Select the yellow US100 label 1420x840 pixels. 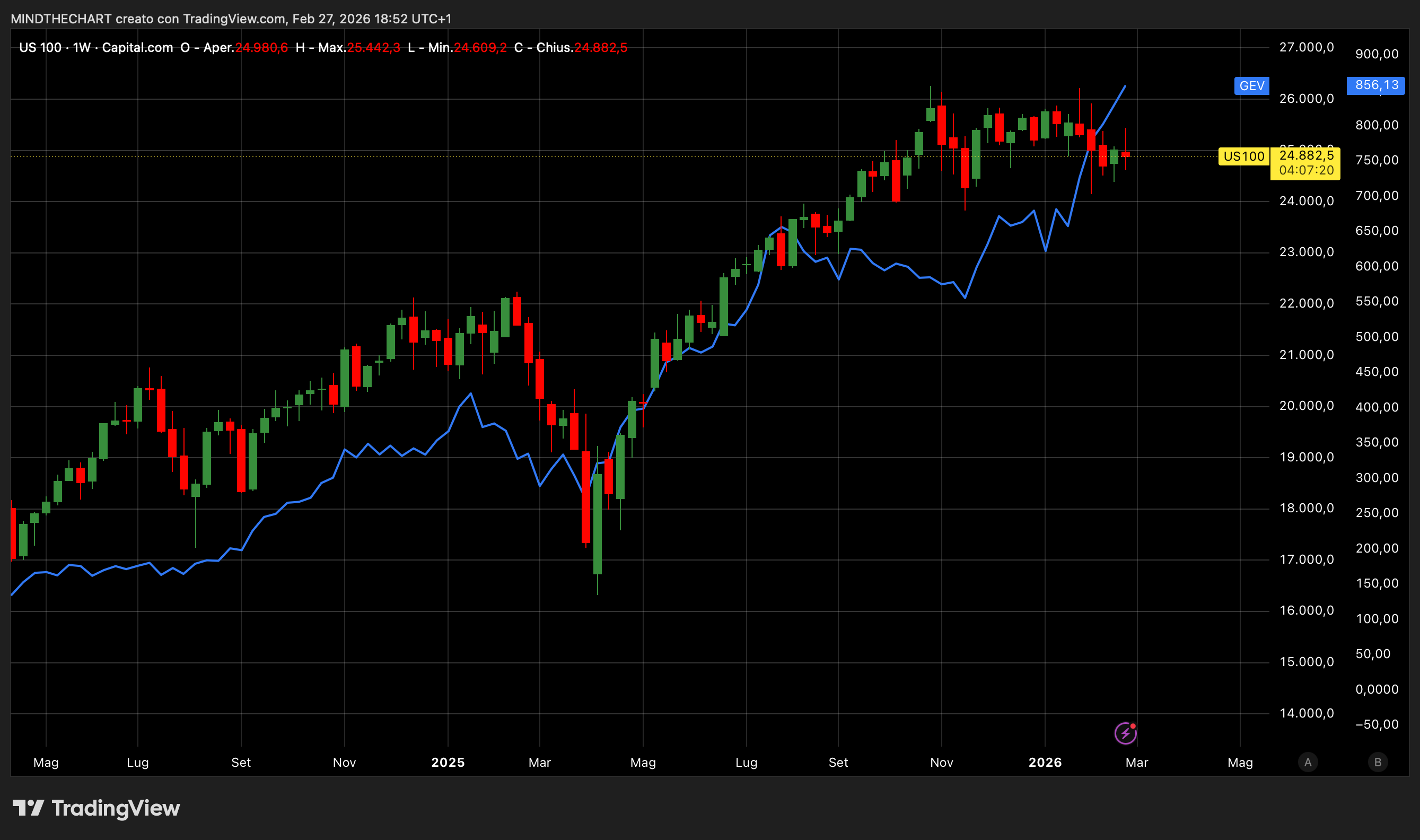pos(1243,157)
